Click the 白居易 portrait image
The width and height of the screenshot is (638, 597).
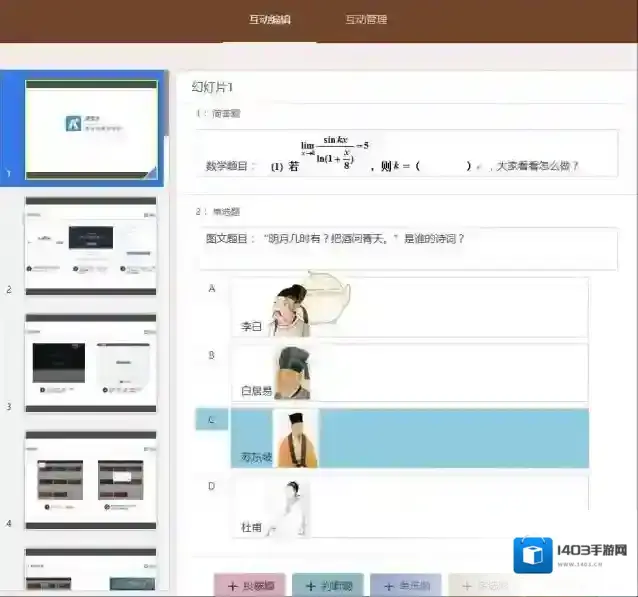point(292,373)
